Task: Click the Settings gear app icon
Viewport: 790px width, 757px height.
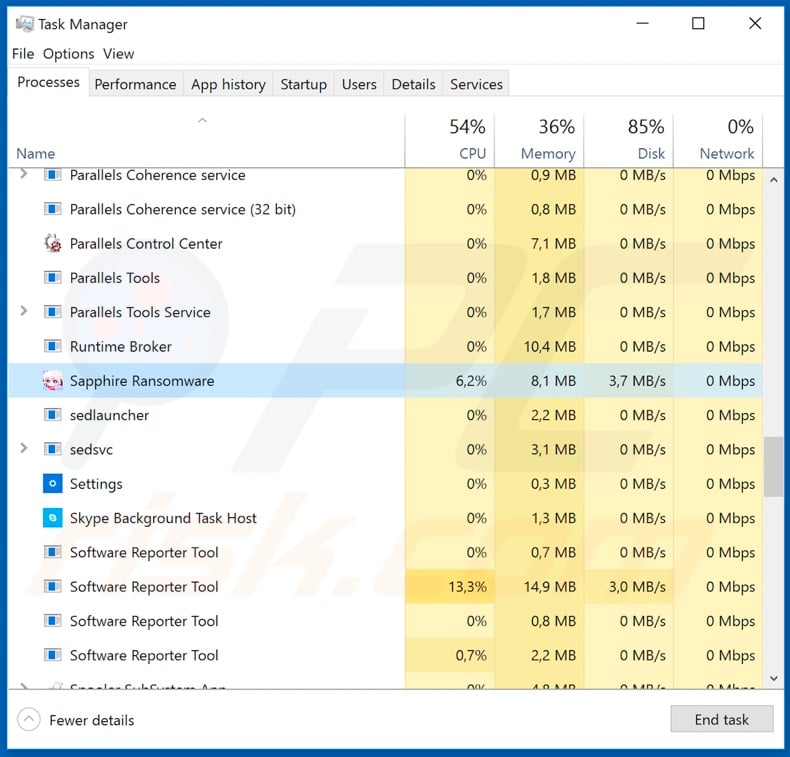Action: [52, 484]
